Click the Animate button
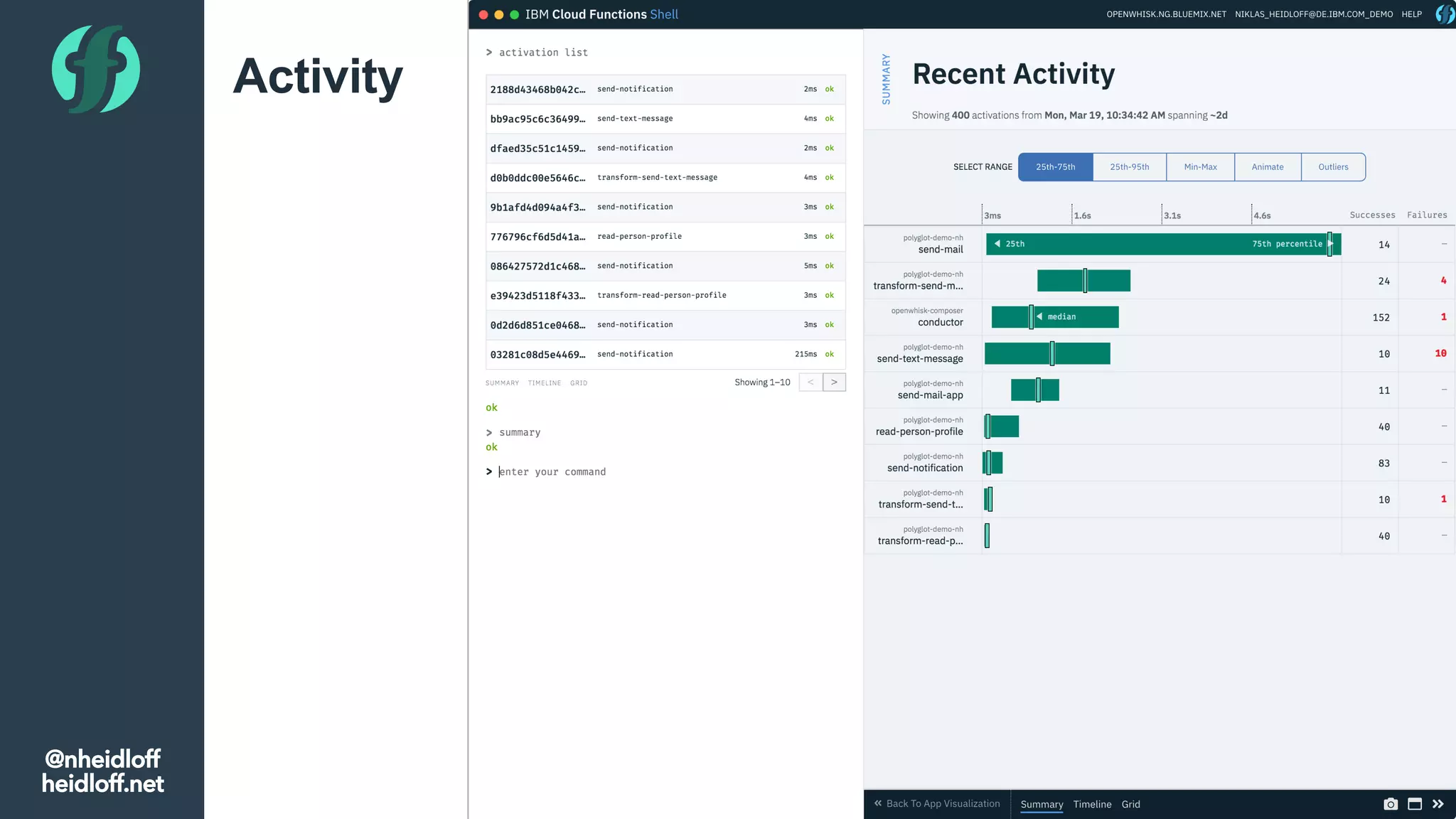This screenshot has height=819, width=1456. (x=1268, y=167)
